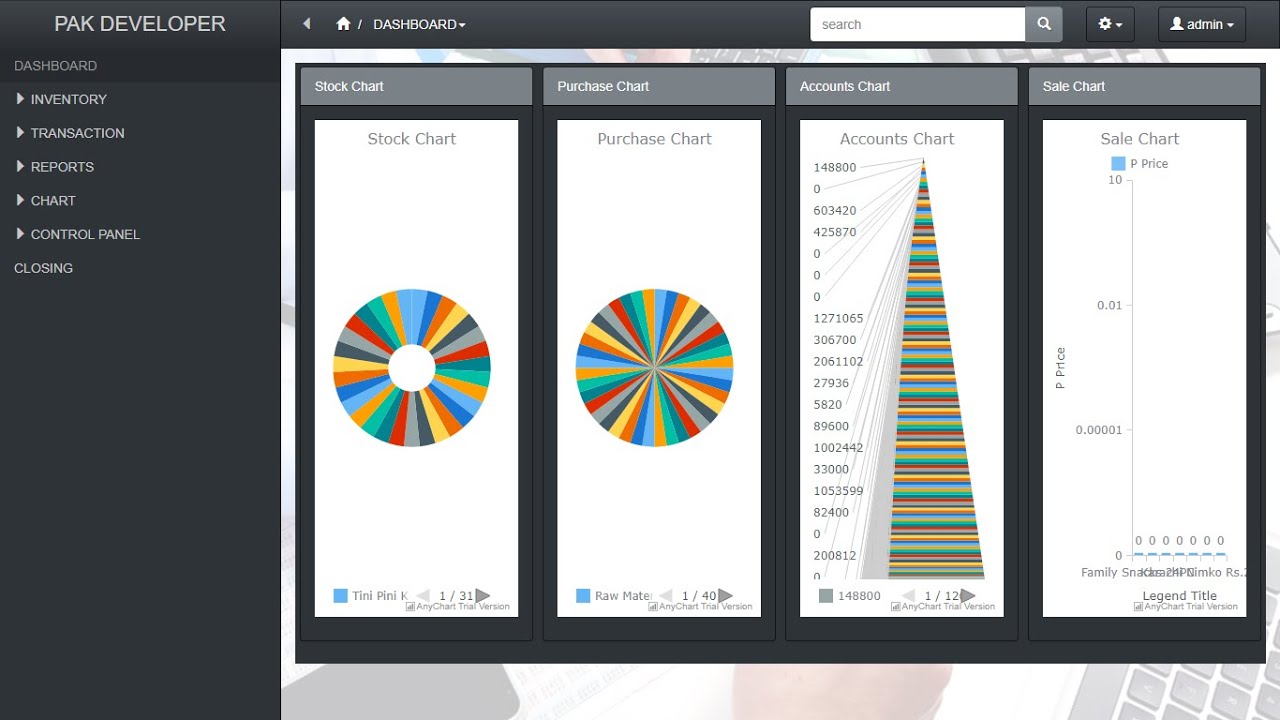Screen dimensions: 1280x720
Task: Click the Stock Chart panel header
Action: (416, 87)
